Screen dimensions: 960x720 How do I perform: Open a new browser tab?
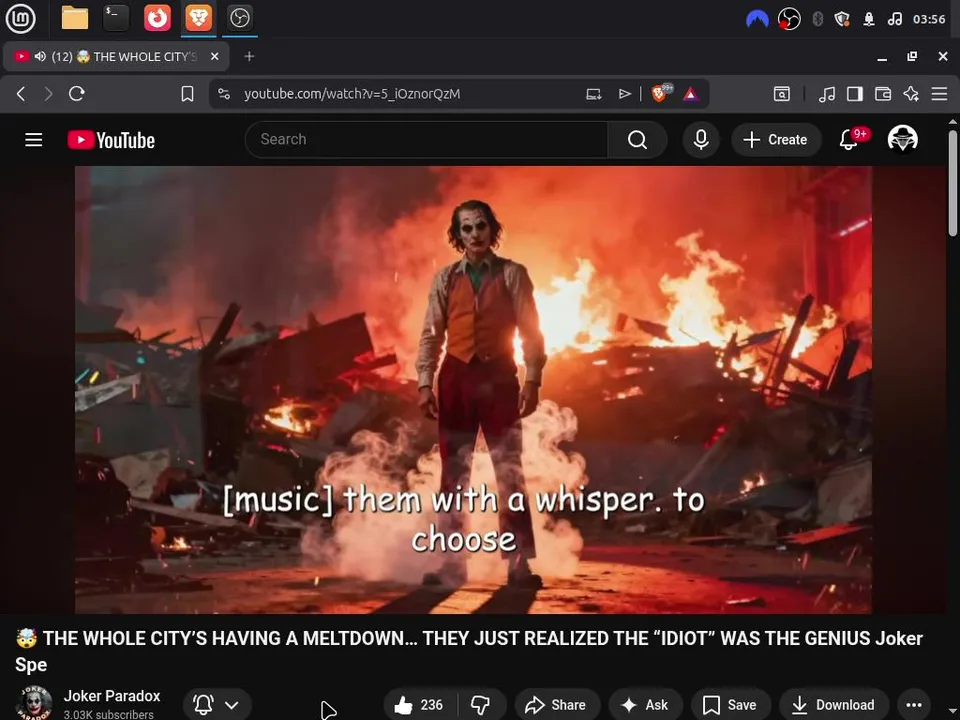point(249,56)
